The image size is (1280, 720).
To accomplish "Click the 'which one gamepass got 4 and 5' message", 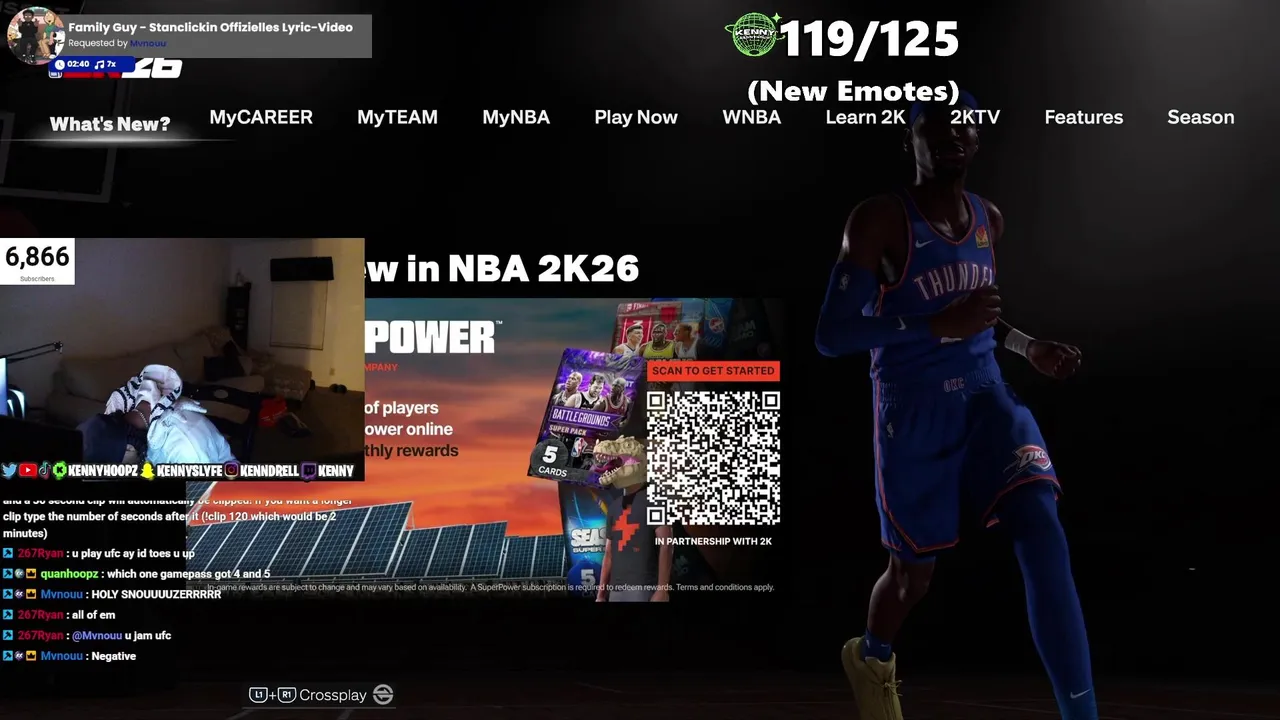I will [188, 574].
